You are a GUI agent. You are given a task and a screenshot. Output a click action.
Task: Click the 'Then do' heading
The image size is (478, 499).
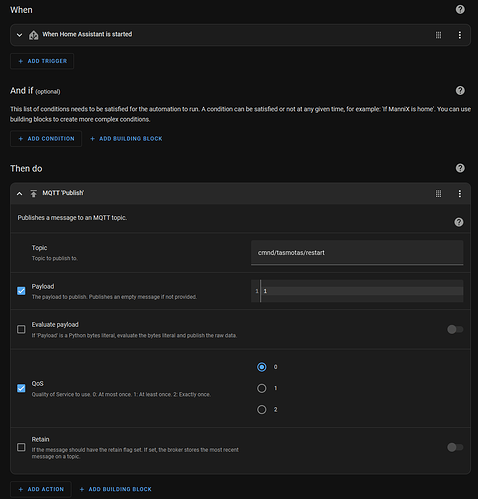tap(26, 169)
